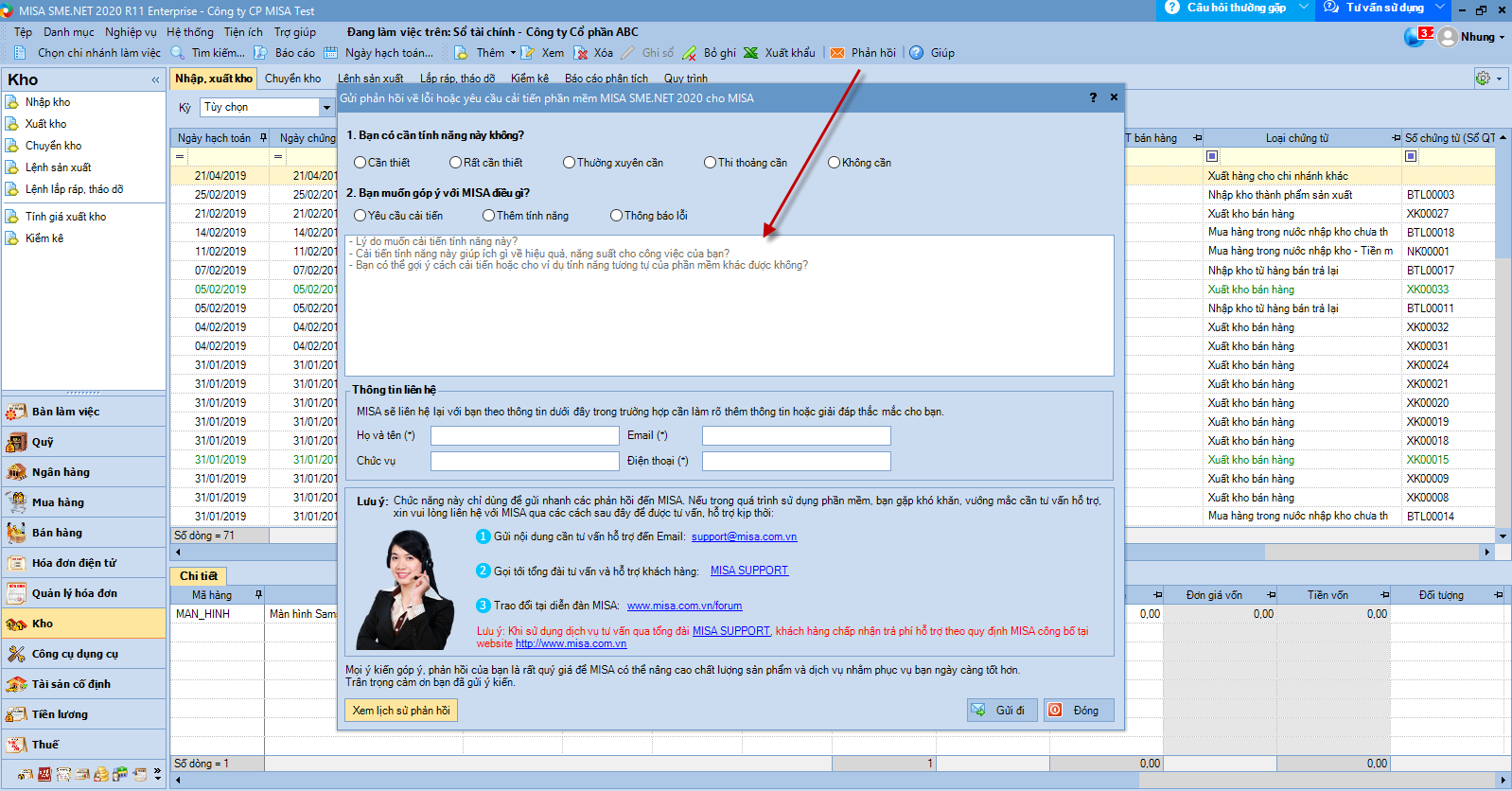
Task: Click the horizontal scrollbar right arrow at bottom
Action: coord(1503,781)
